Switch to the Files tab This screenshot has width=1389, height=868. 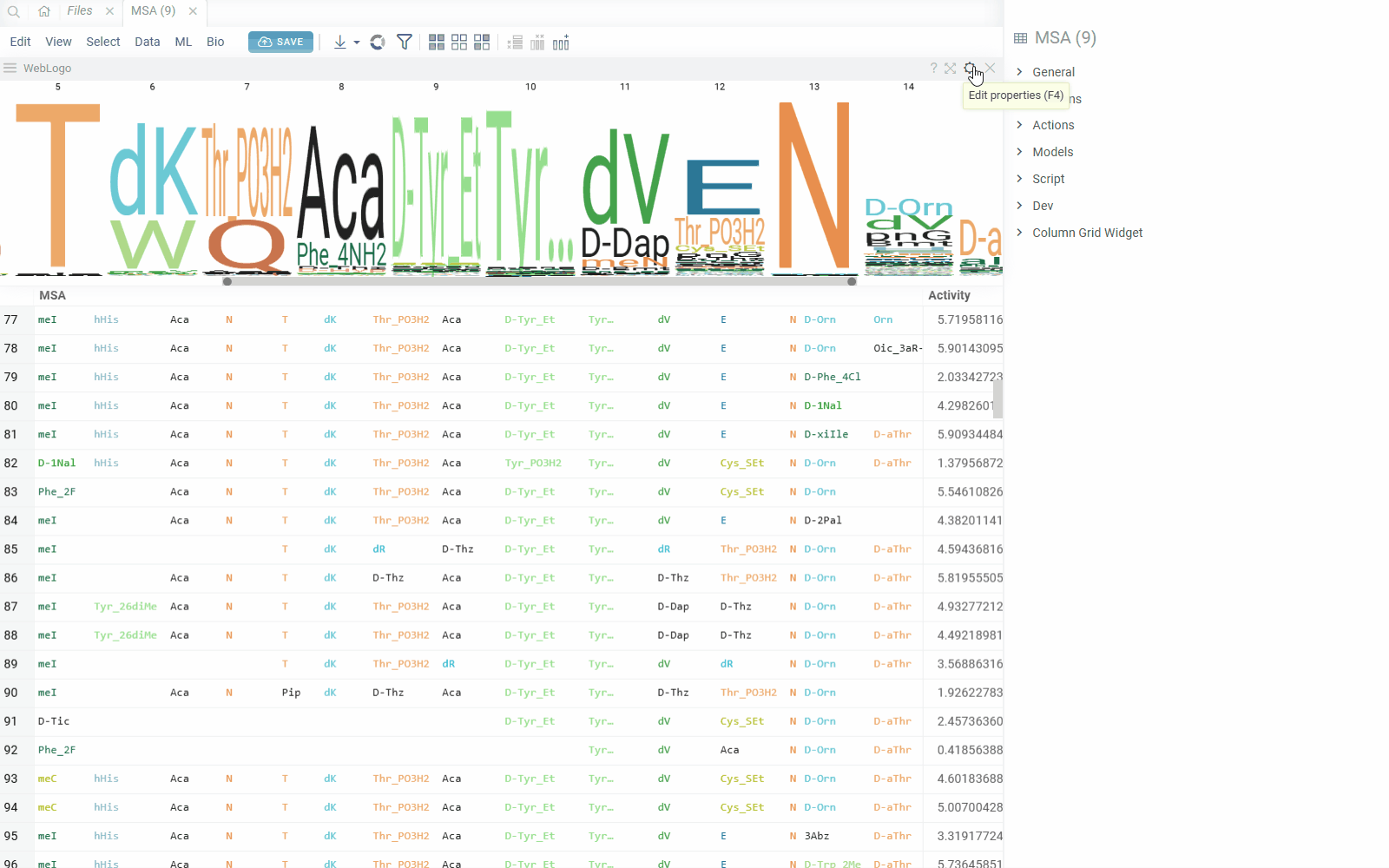point(79,11)
